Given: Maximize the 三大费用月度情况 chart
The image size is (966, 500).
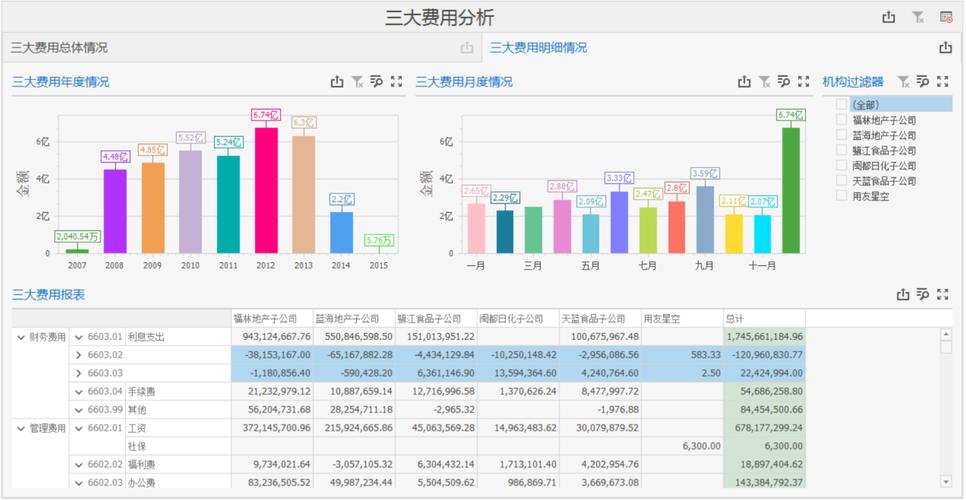Looking at the screenshot, I should click(x=803, y=81).
